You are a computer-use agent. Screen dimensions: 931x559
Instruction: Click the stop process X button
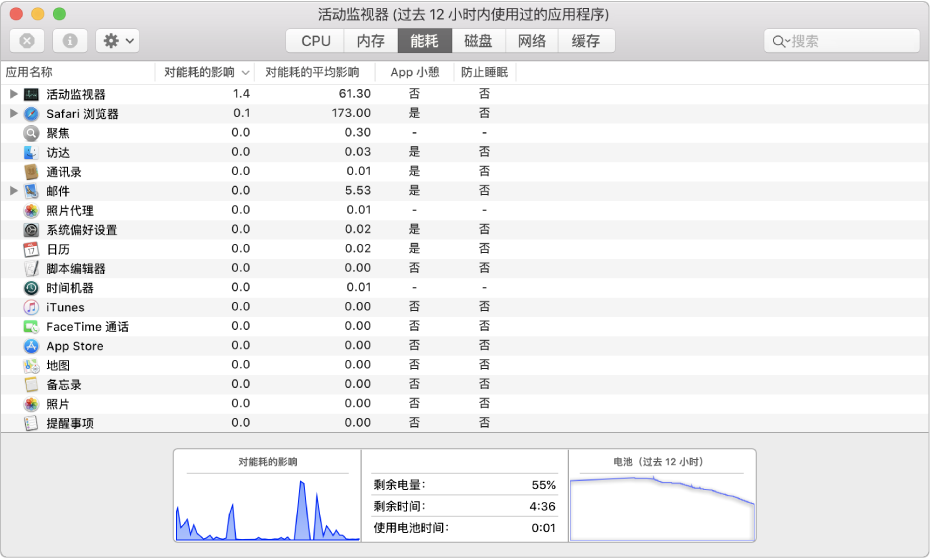27,41
